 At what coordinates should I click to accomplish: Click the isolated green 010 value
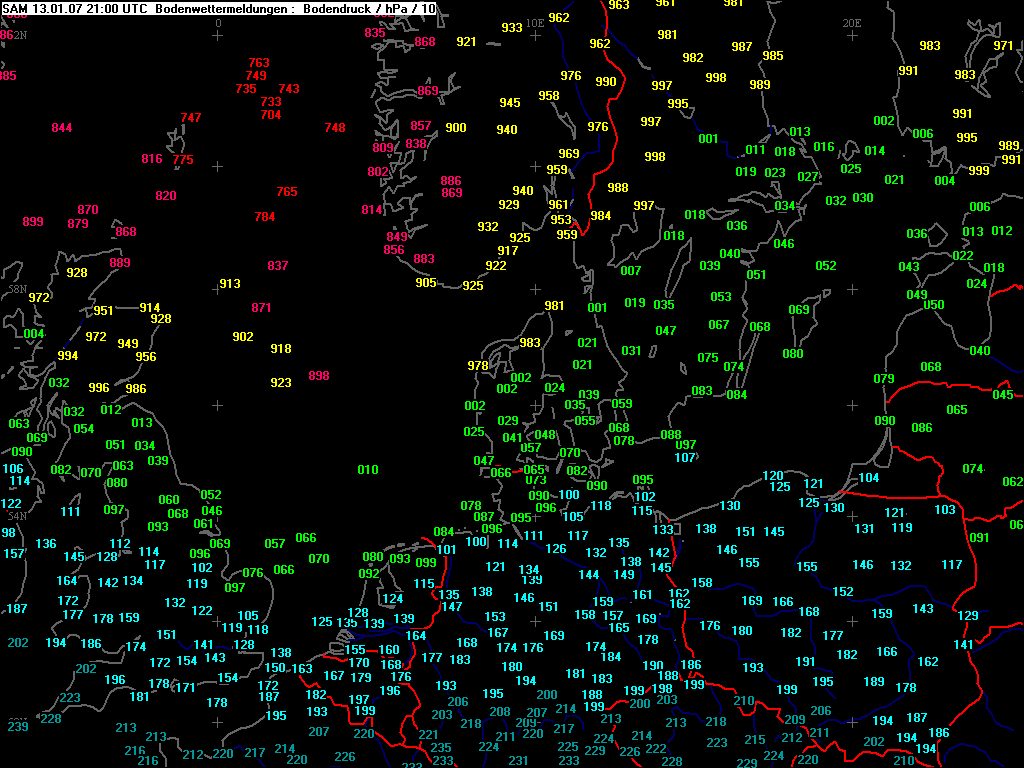click(368, 470)
